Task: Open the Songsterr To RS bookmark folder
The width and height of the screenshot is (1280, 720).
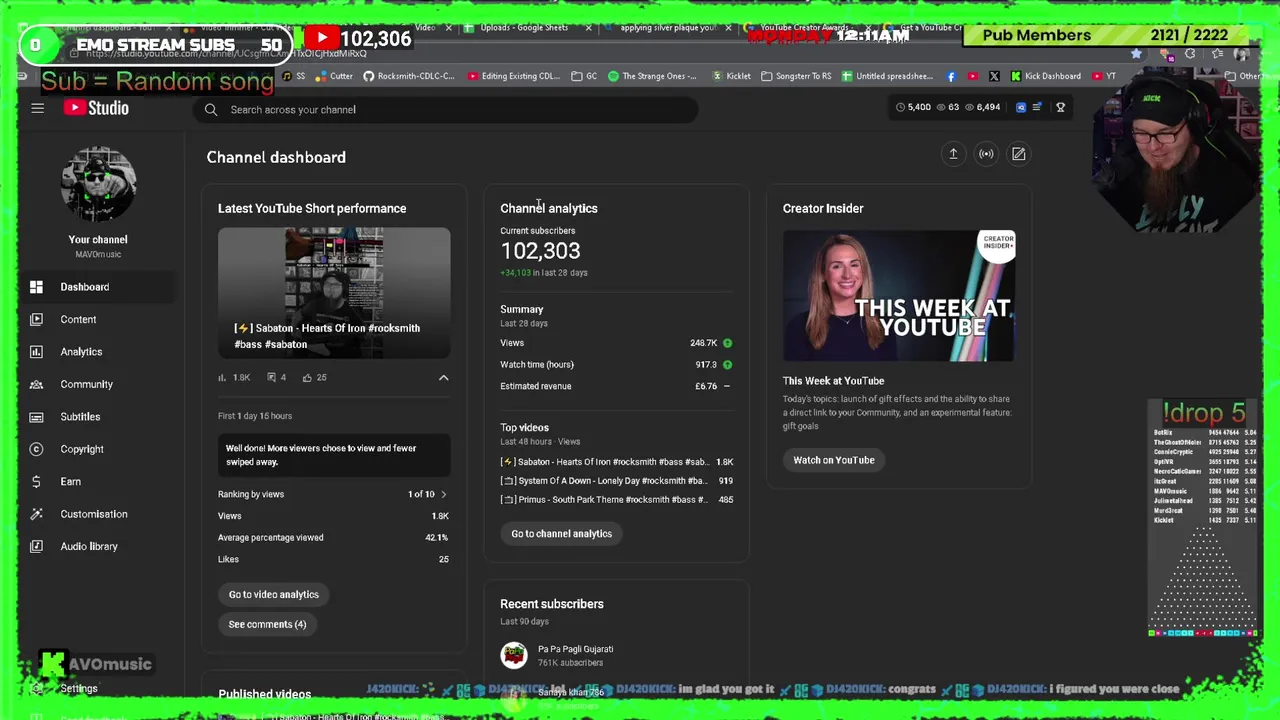Action: tap(796, 76)
